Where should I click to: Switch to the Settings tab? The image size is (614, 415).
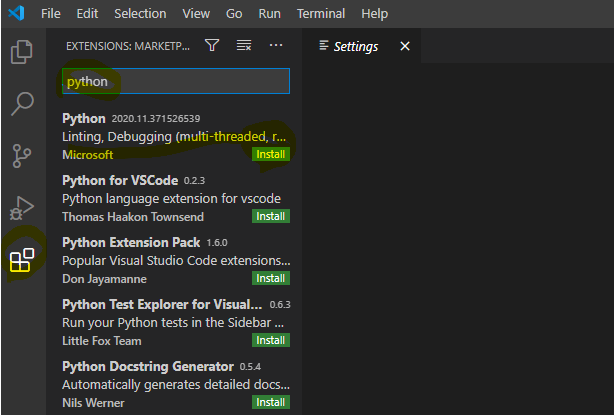click(356, 47)
